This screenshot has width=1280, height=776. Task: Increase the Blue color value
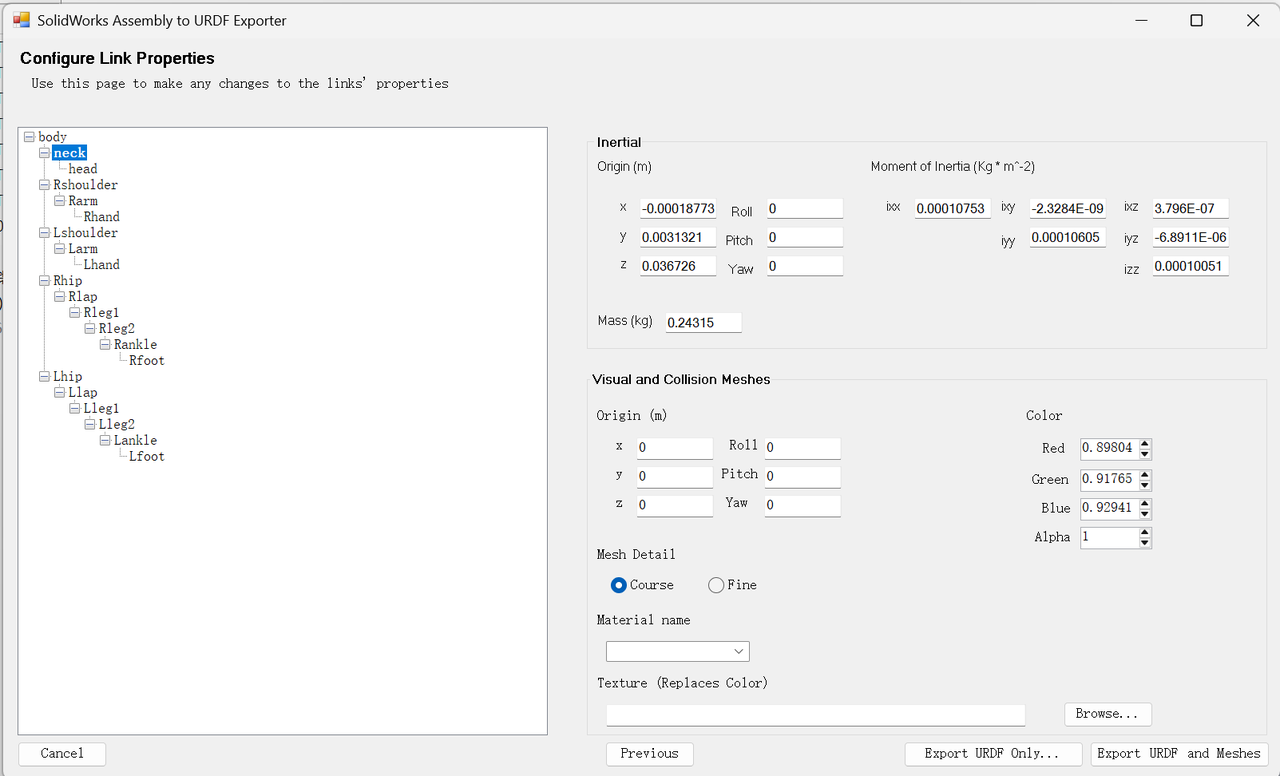(1145, 503)
